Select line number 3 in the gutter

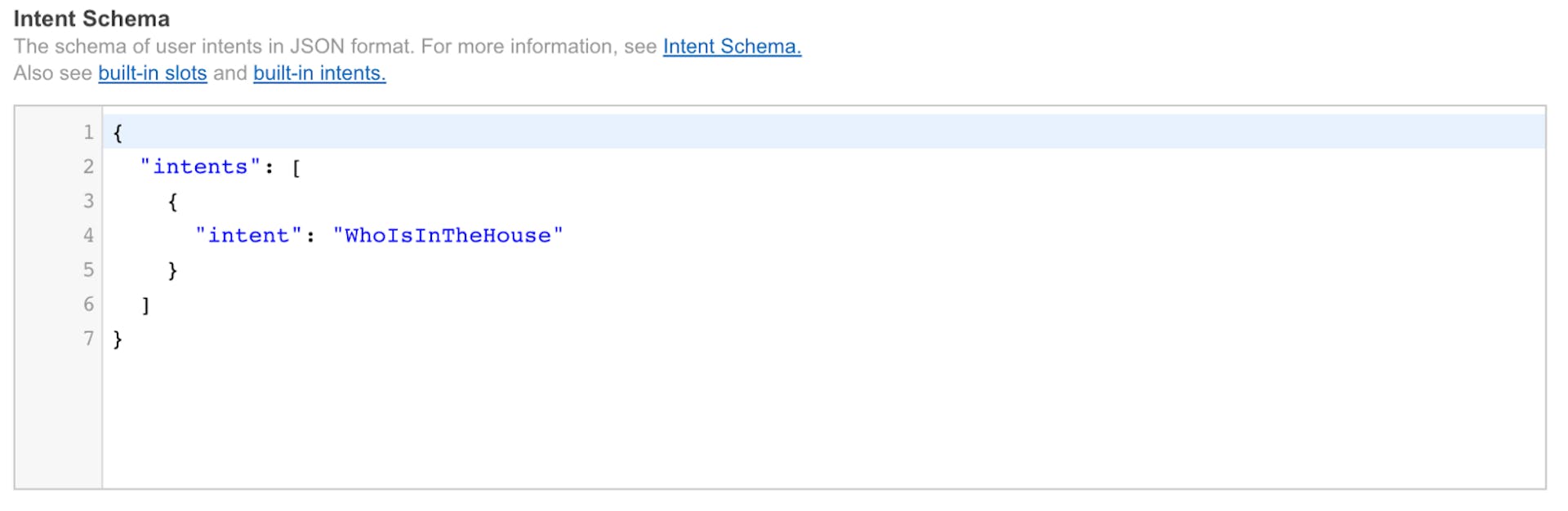[88, 201]
